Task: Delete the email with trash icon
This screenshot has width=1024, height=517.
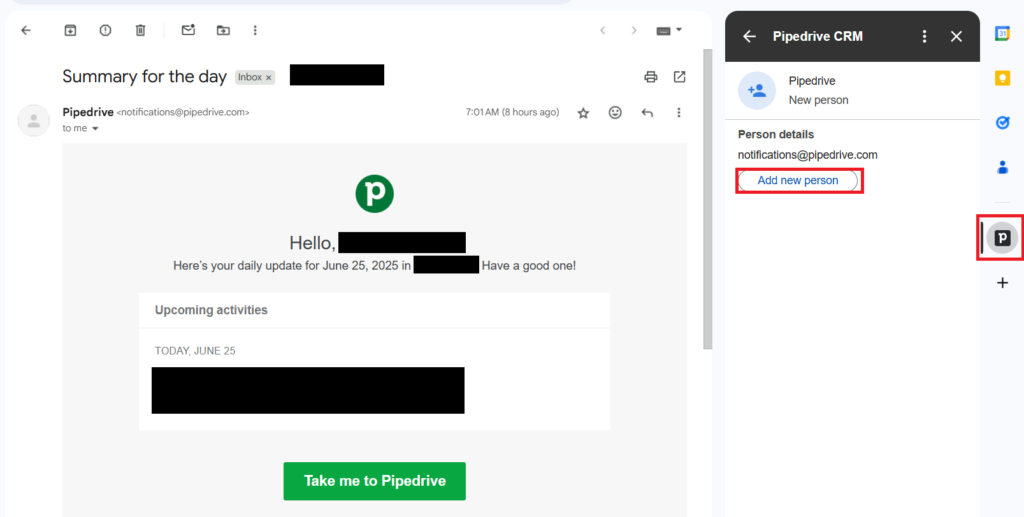Action: pyautogui.click(x=140, y=30)
